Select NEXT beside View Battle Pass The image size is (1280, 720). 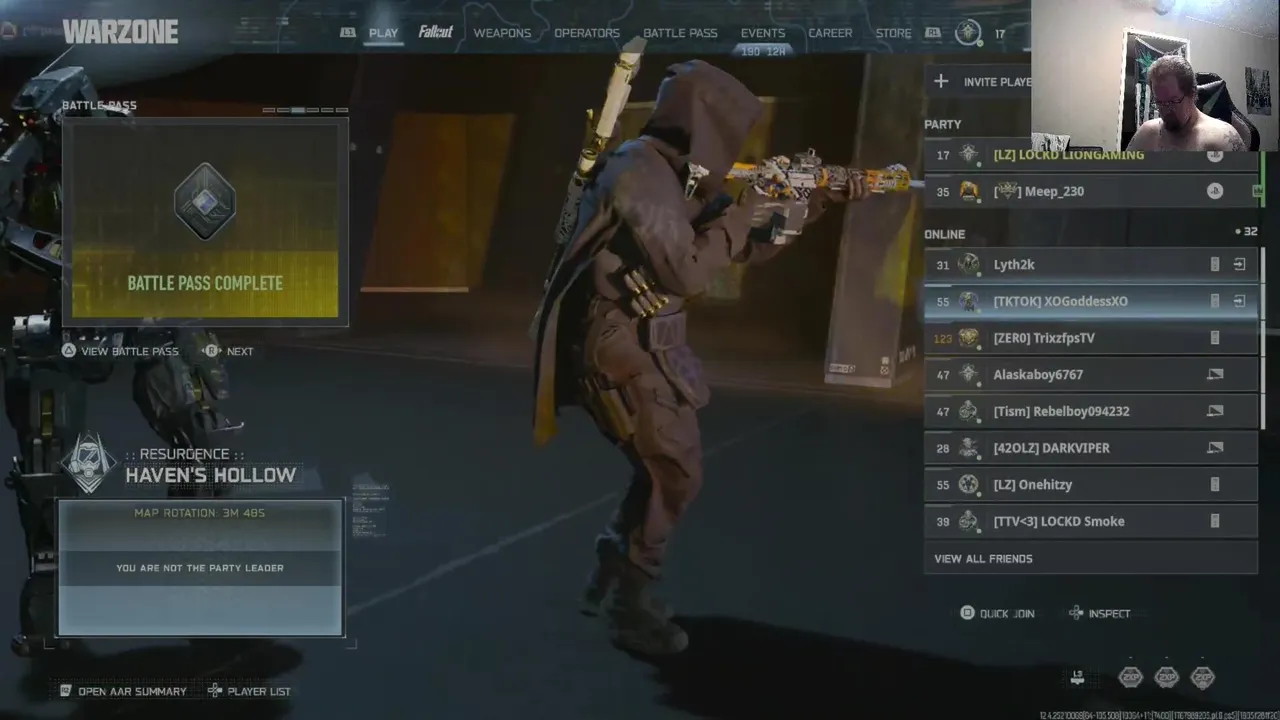pos(229,351)
